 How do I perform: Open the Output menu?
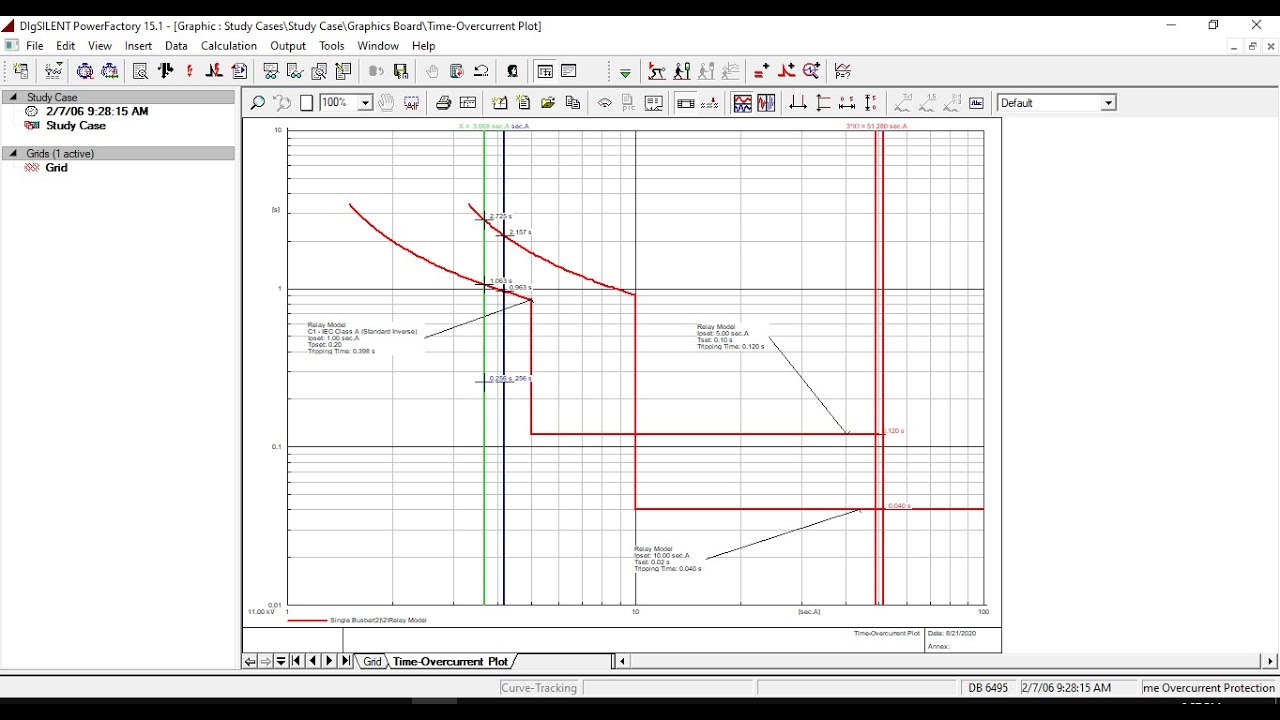[288, 46]
